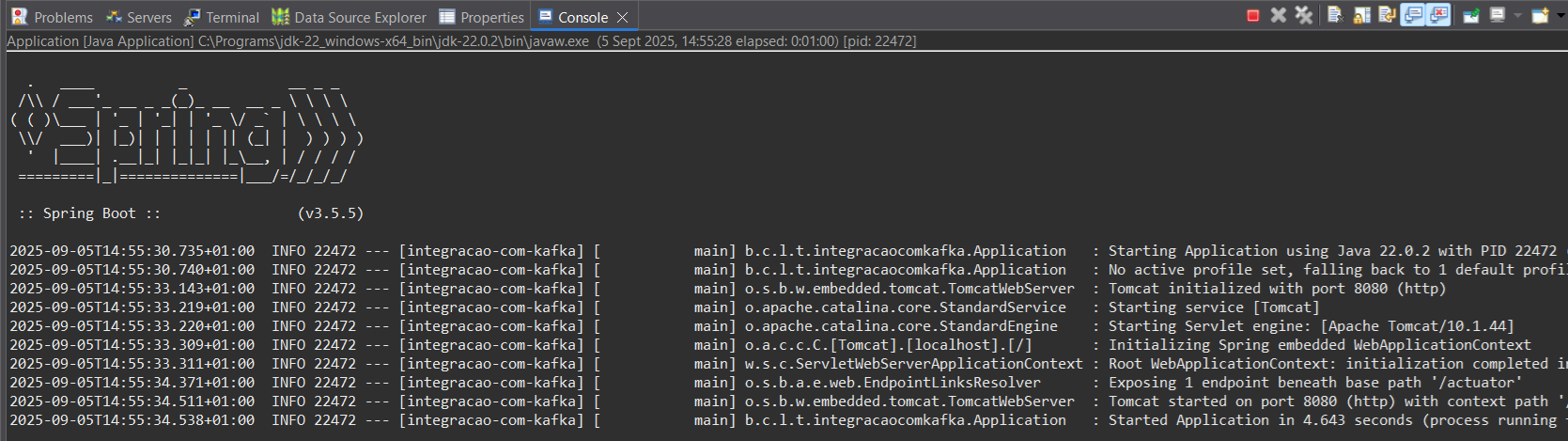Viewport: 1568px width, 441px height.
Task: Click logger 'w.s.c.ServletWebServerApplicationContext'
Action: tap(914, 364)
